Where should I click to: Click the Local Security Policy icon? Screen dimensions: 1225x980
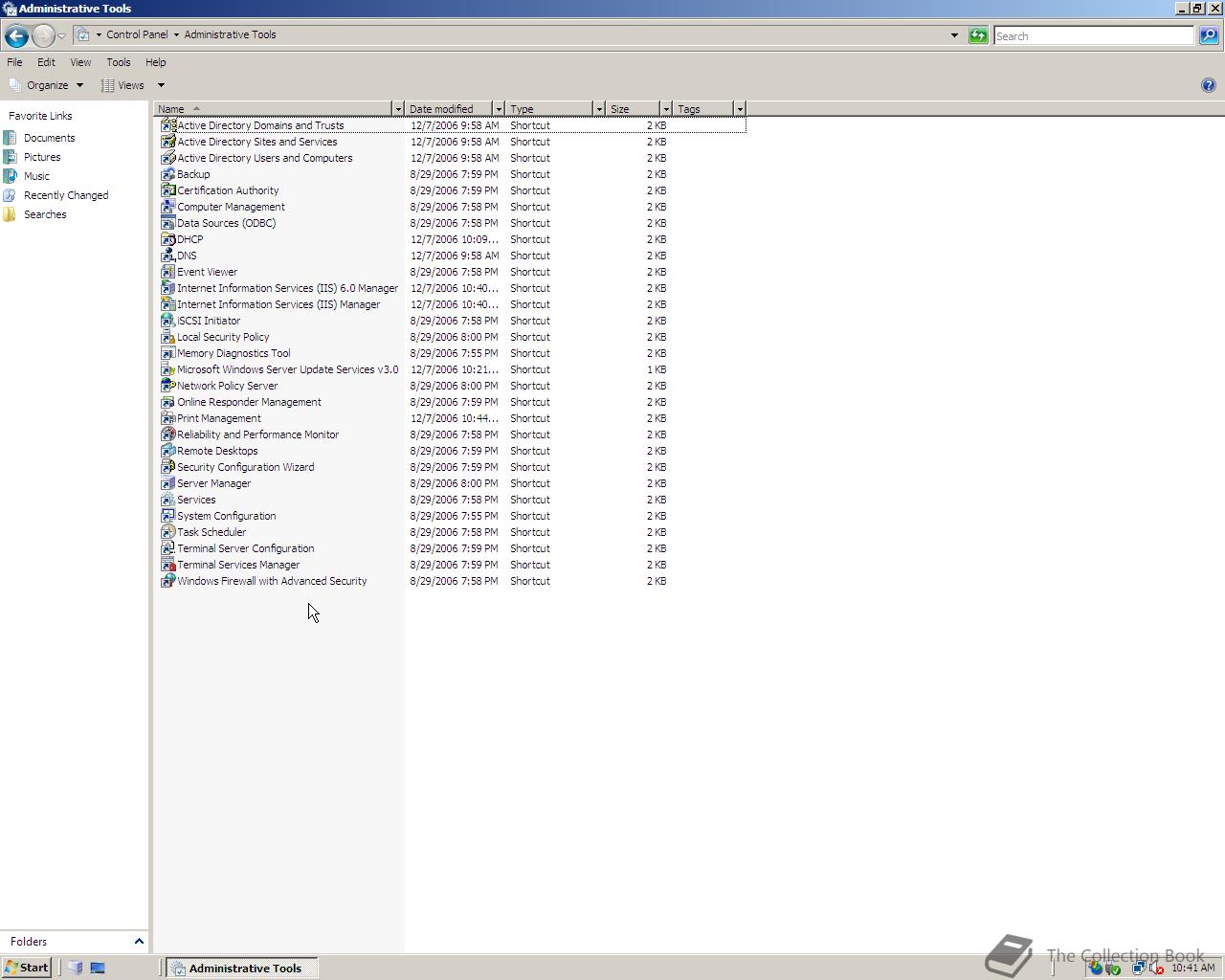pos(167,337)
